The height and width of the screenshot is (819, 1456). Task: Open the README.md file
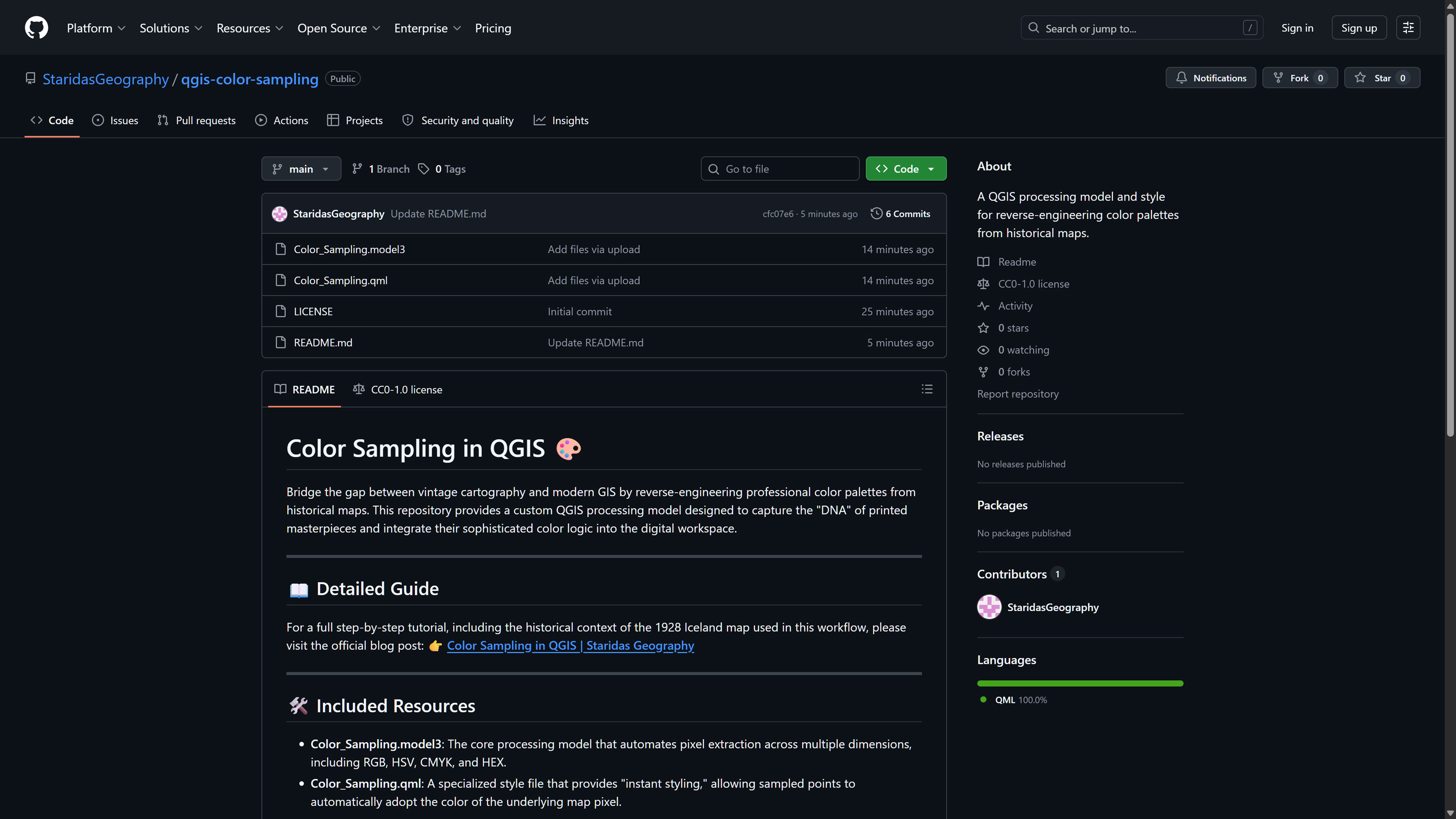[x=323, y=343]
